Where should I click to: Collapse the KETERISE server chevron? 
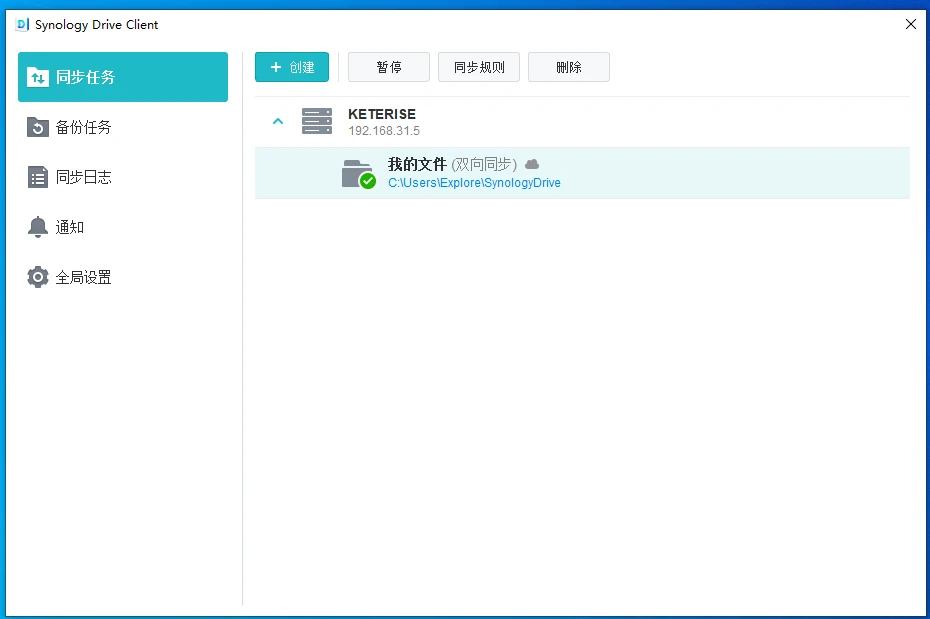click(278, 121)
